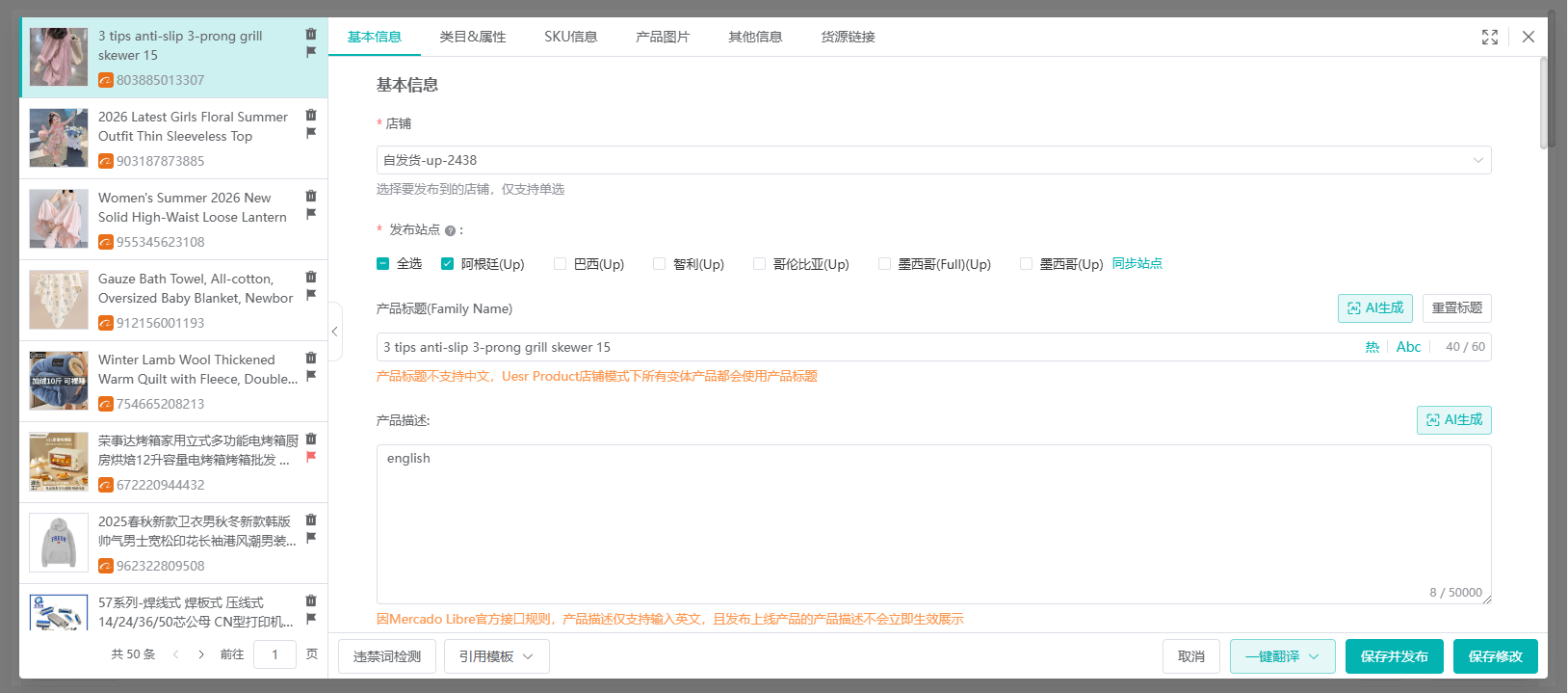Delete the Gauze Bath Towel product

[x=311, y=277]
